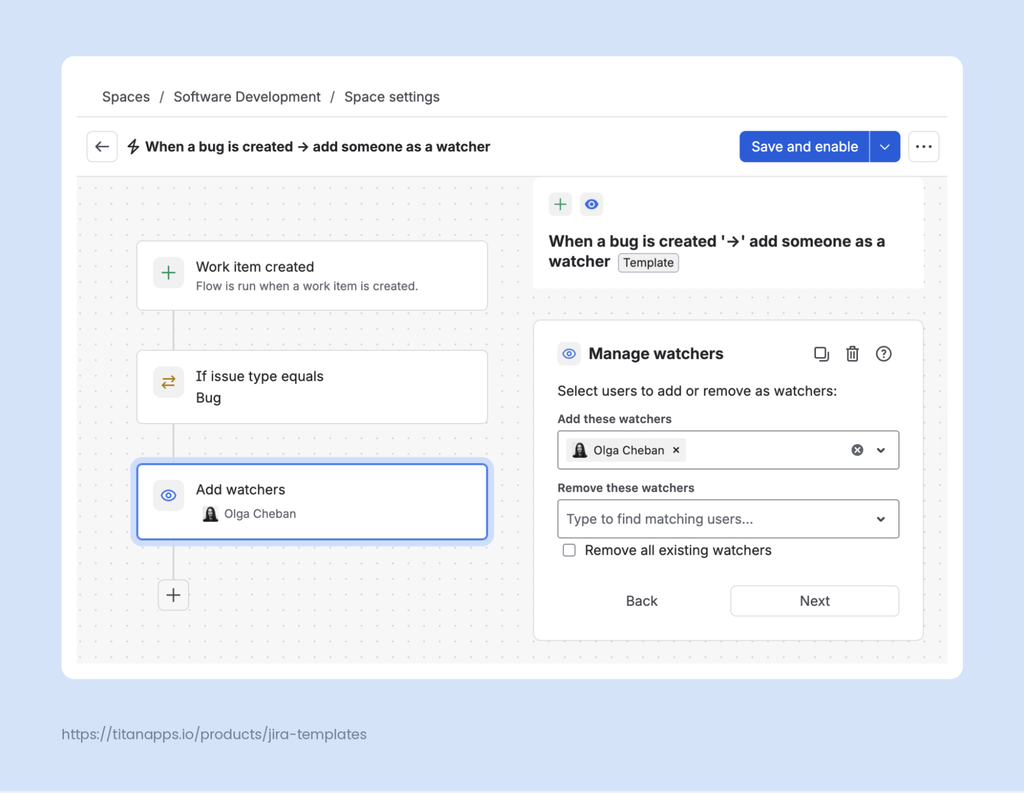Image resolution: width=1024 pixels, height=793 pixels.
Task: Click the summary panel rule title text
Action: click(716, 251)
